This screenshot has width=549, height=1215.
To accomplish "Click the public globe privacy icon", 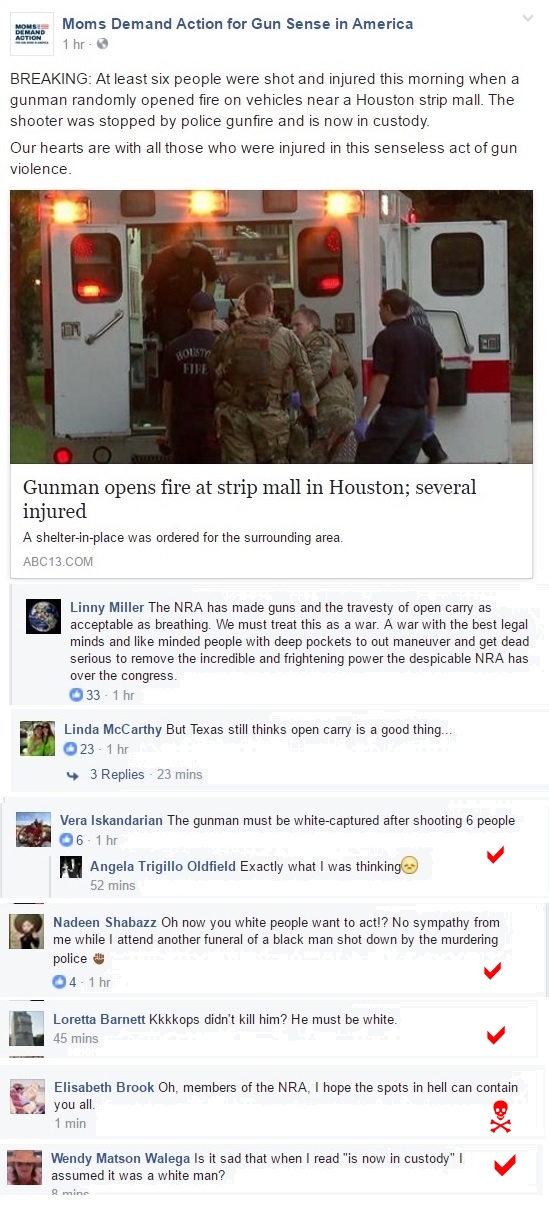I will (101, 45).
